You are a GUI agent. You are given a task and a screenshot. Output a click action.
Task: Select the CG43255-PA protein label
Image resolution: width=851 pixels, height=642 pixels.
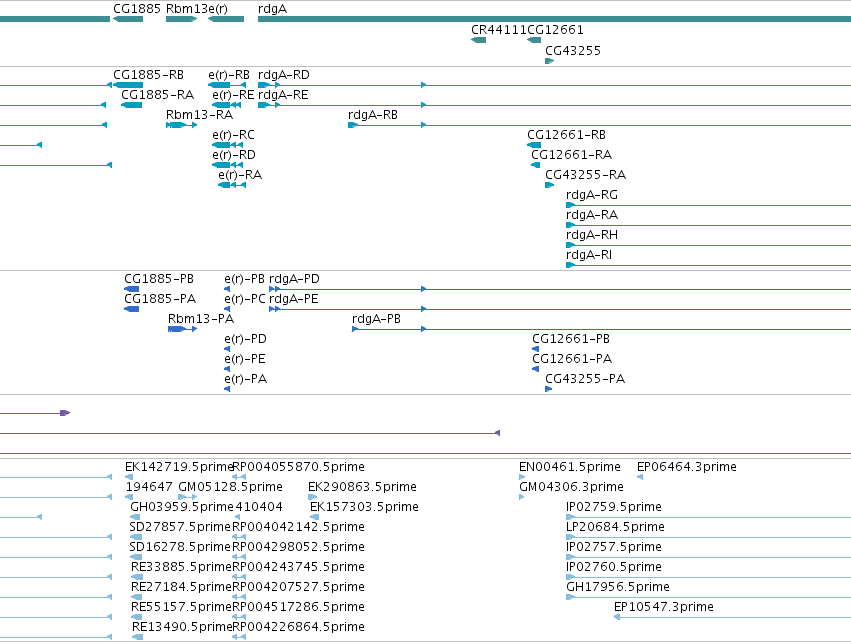(x=585, y=379)
